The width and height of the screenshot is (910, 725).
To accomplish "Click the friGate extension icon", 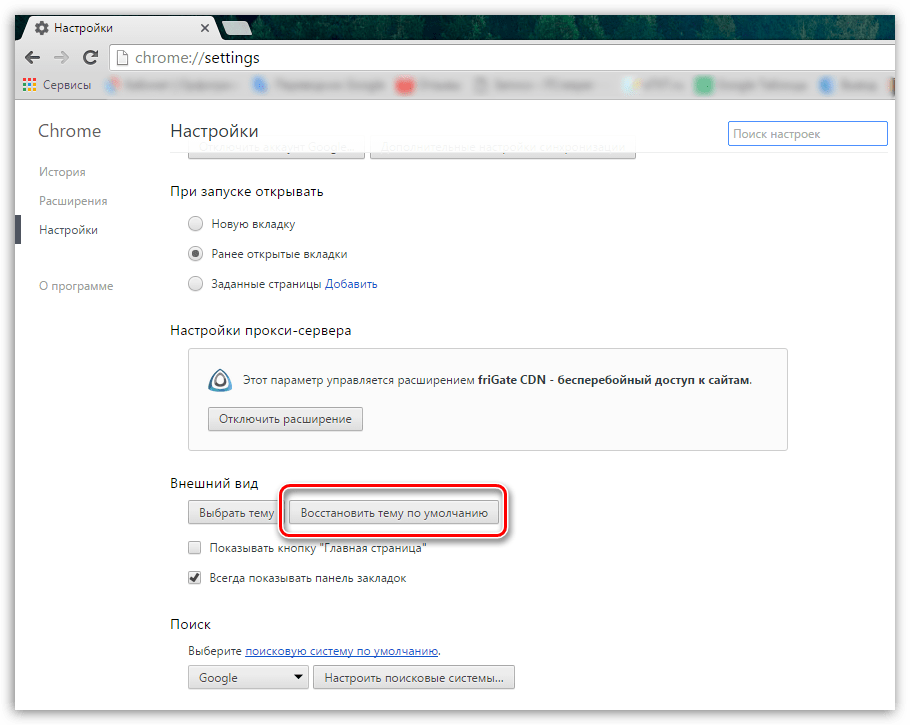I will click(x=220, y=380).
